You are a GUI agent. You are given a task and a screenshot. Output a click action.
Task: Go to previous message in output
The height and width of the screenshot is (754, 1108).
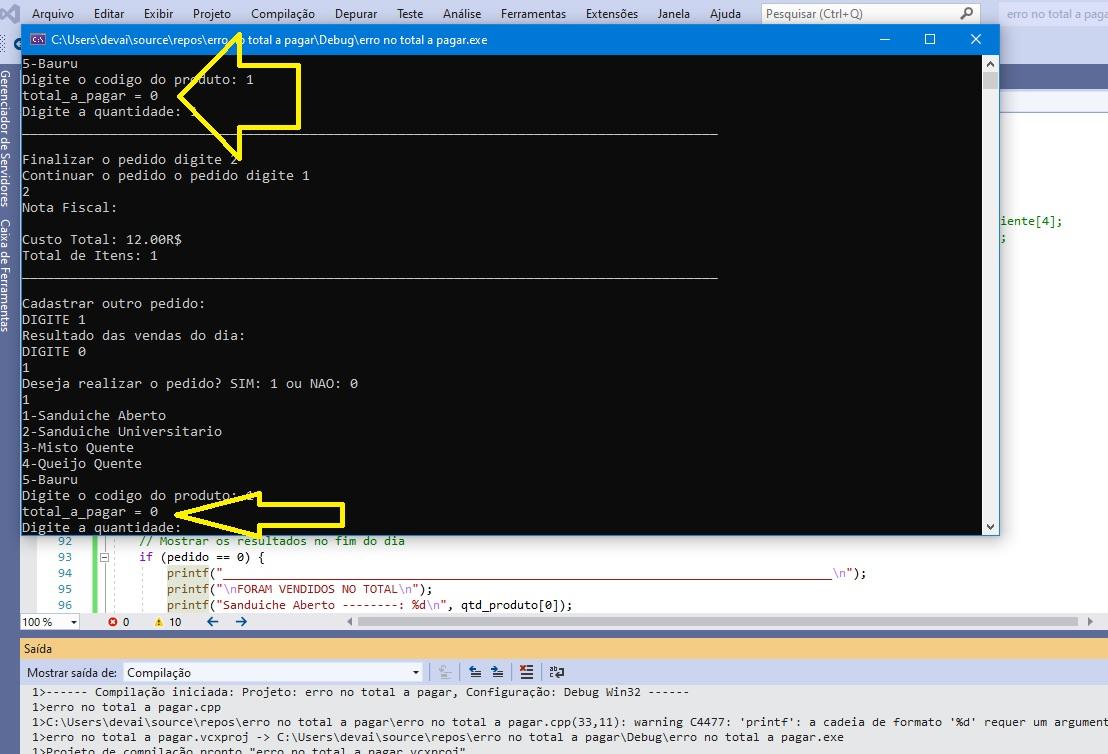tap(476, 672)
